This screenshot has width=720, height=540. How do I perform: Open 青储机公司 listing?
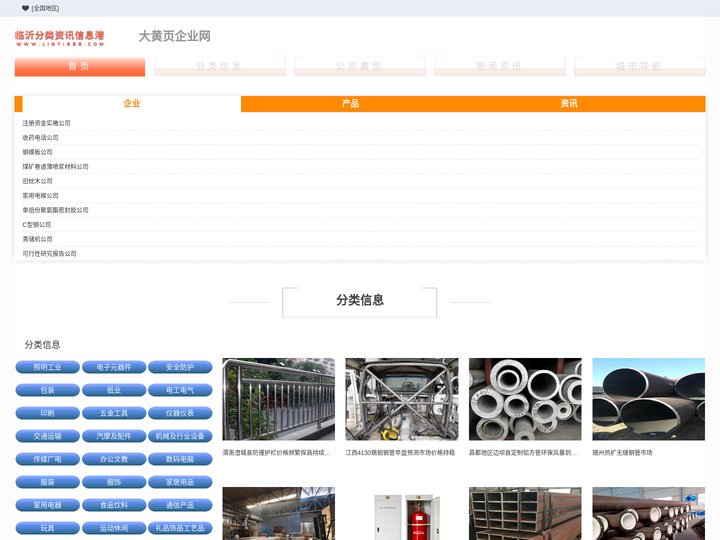pos(38,239)
